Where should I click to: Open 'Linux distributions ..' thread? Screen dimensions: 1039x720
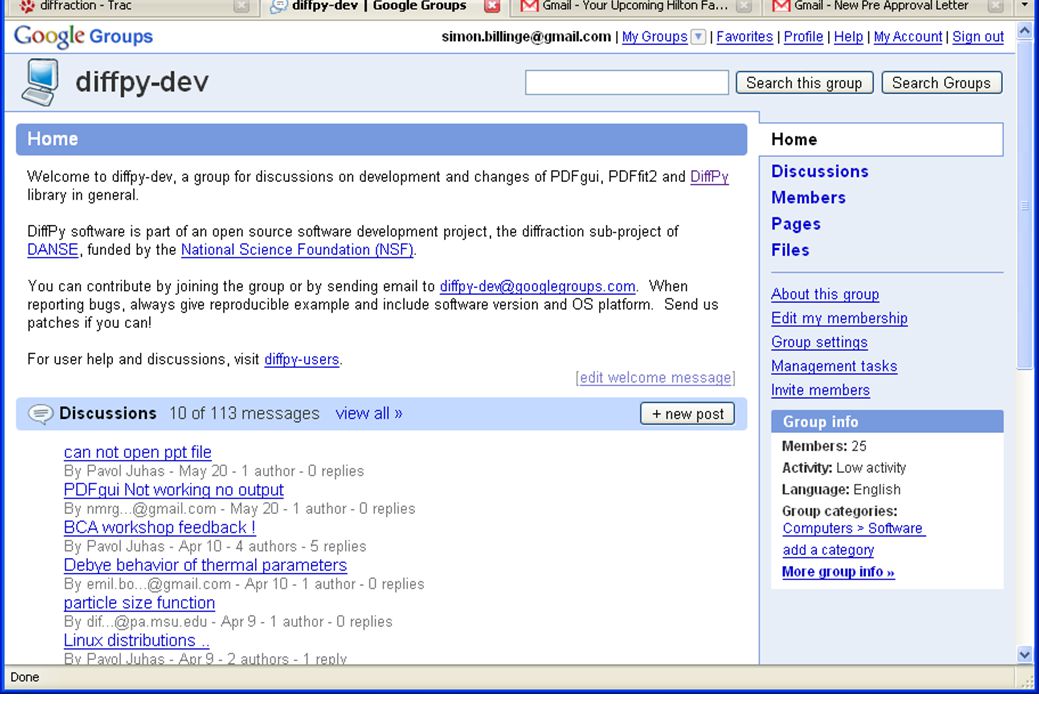click(x=137, y=641)
